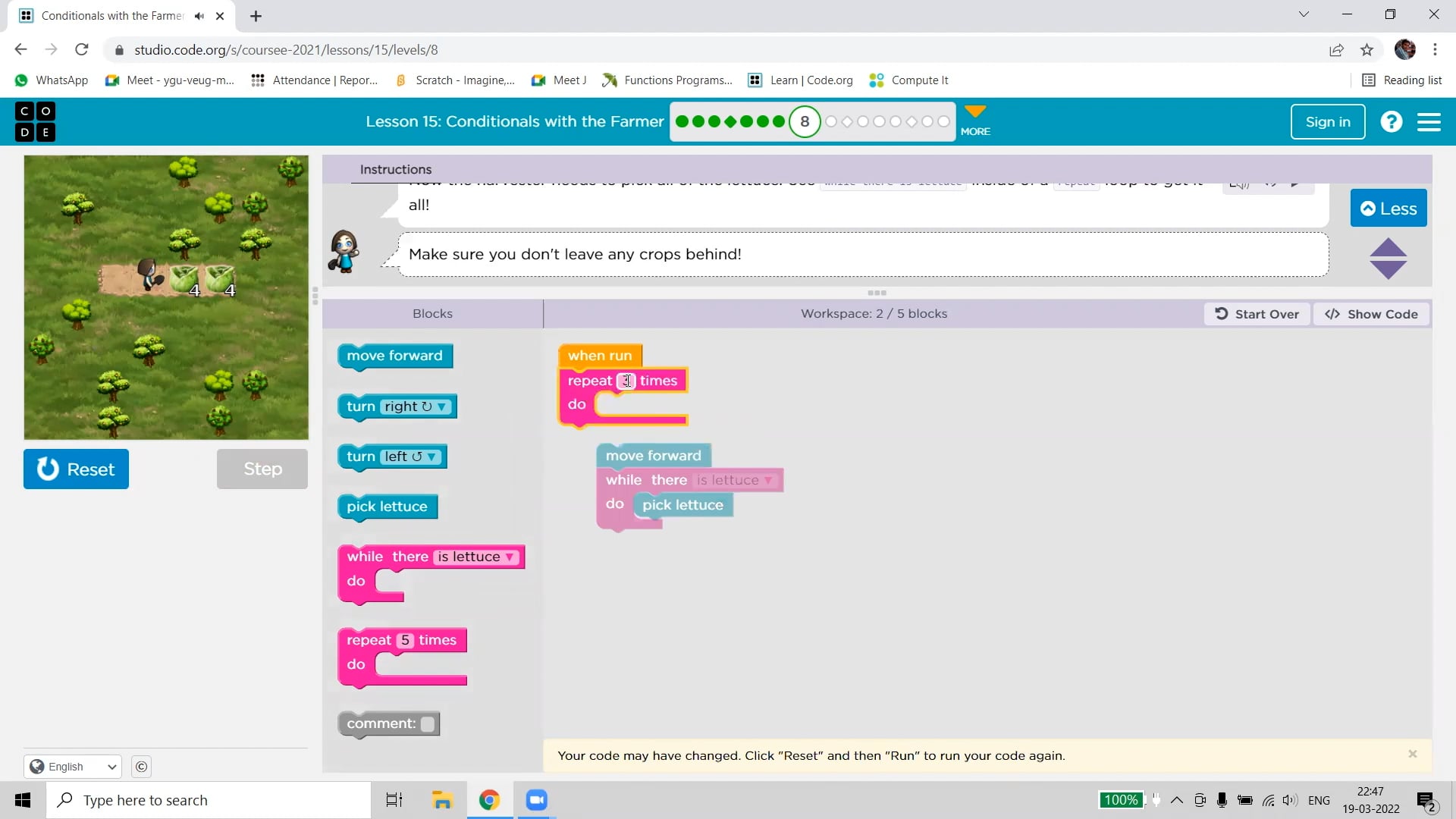Open the hamburger menu icon
This screenshot has height=819, width=1456.
click(x=1429, y=122)
